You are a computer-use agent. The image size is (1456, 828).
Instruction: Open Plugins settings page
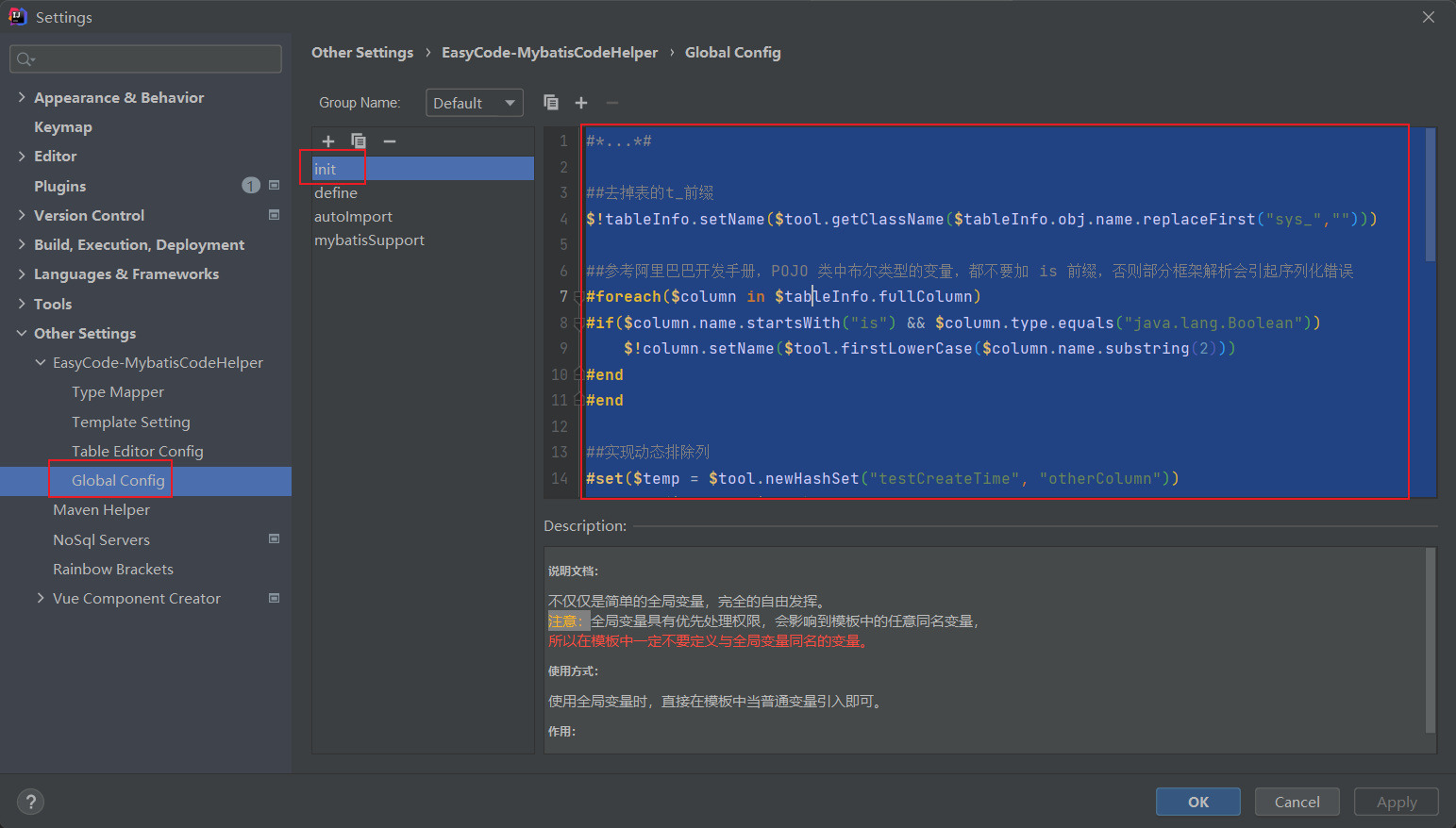[x=59, y=186]
